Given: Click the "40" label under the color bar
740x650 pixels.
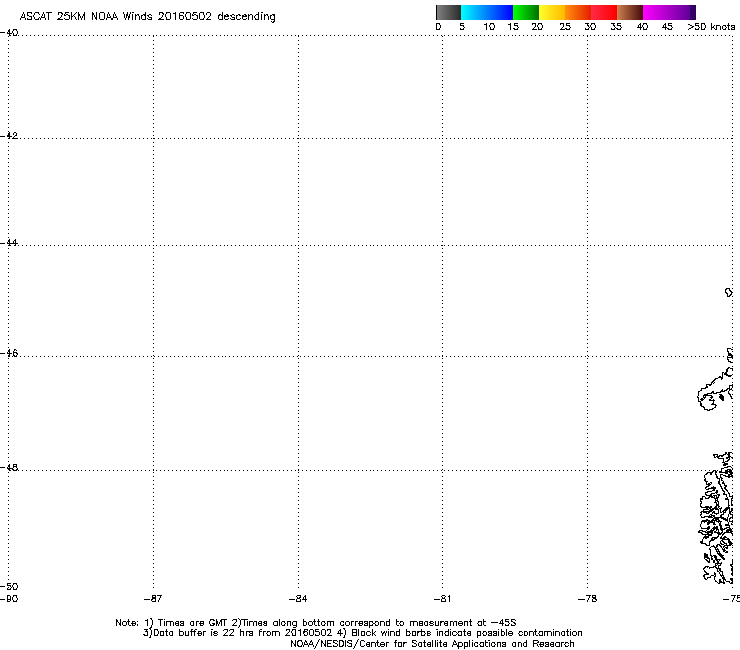Looking at the screenshot, I should click(x=642, y=27).
